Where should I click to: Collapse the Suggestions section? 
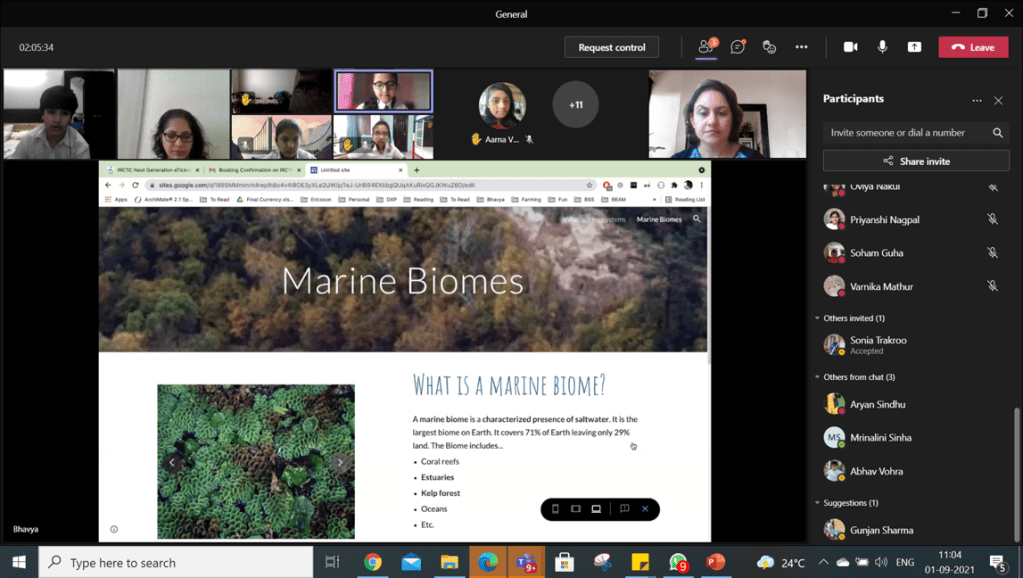click(x=817, y=503)
